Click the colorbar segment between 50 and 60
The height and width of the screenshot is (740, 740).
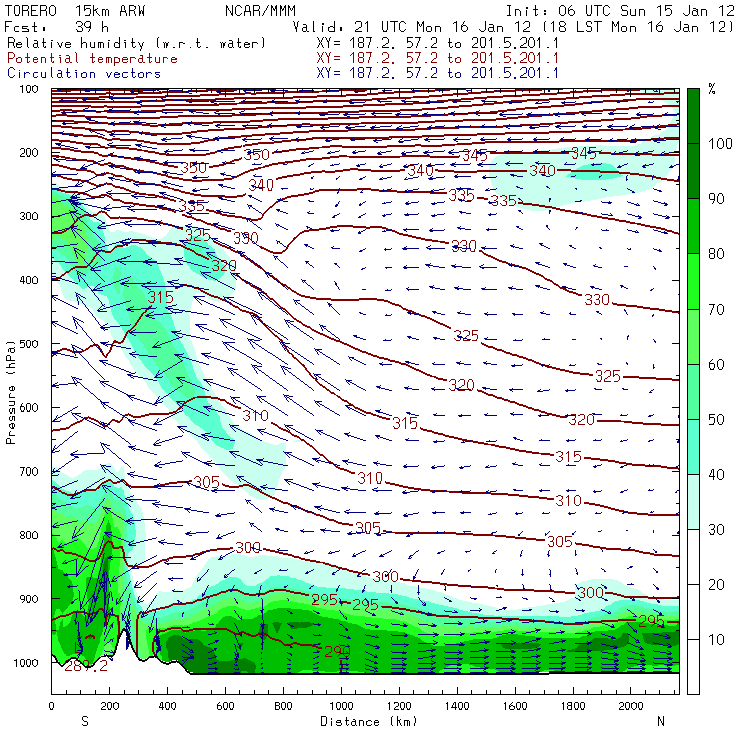(693, 391)
